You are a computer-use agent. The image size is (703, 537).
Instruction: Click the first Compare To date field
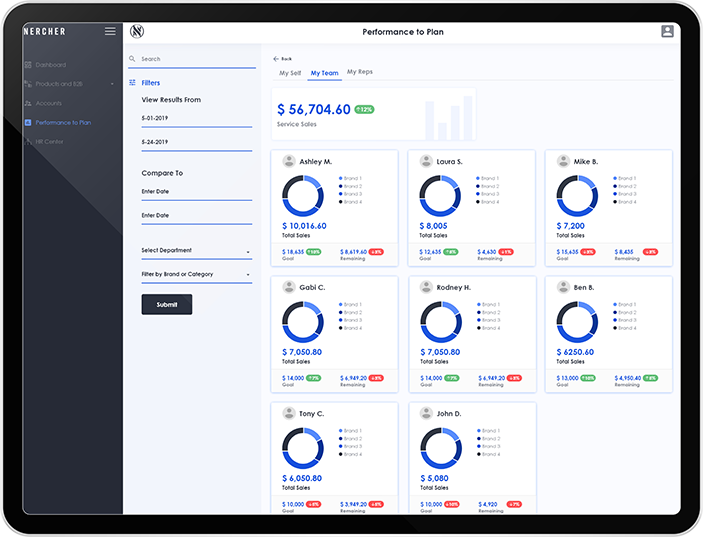pos(196,191)
